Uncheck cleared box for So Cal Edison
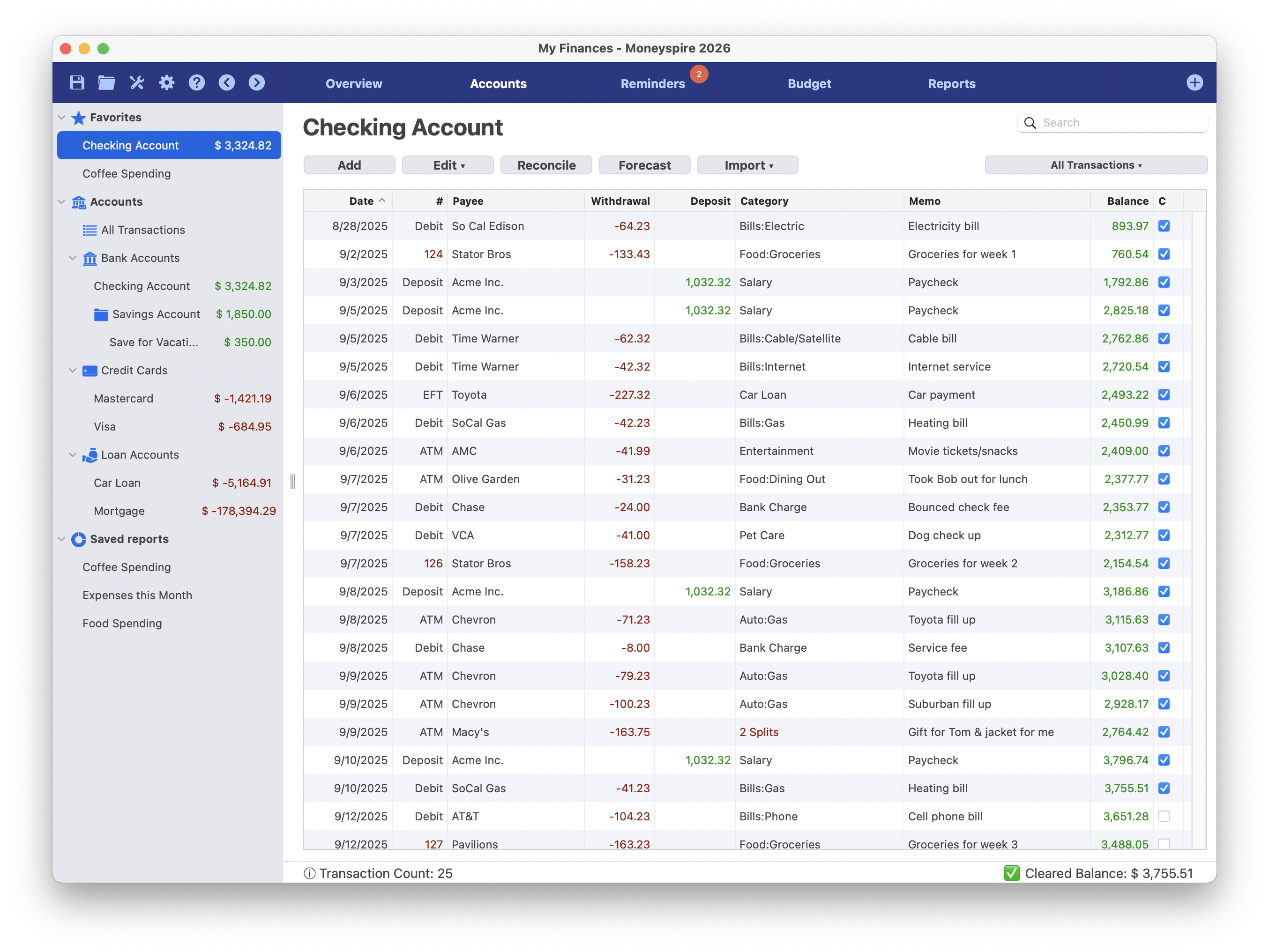This screenshot has width=1269, height=952. [1164, 226]
